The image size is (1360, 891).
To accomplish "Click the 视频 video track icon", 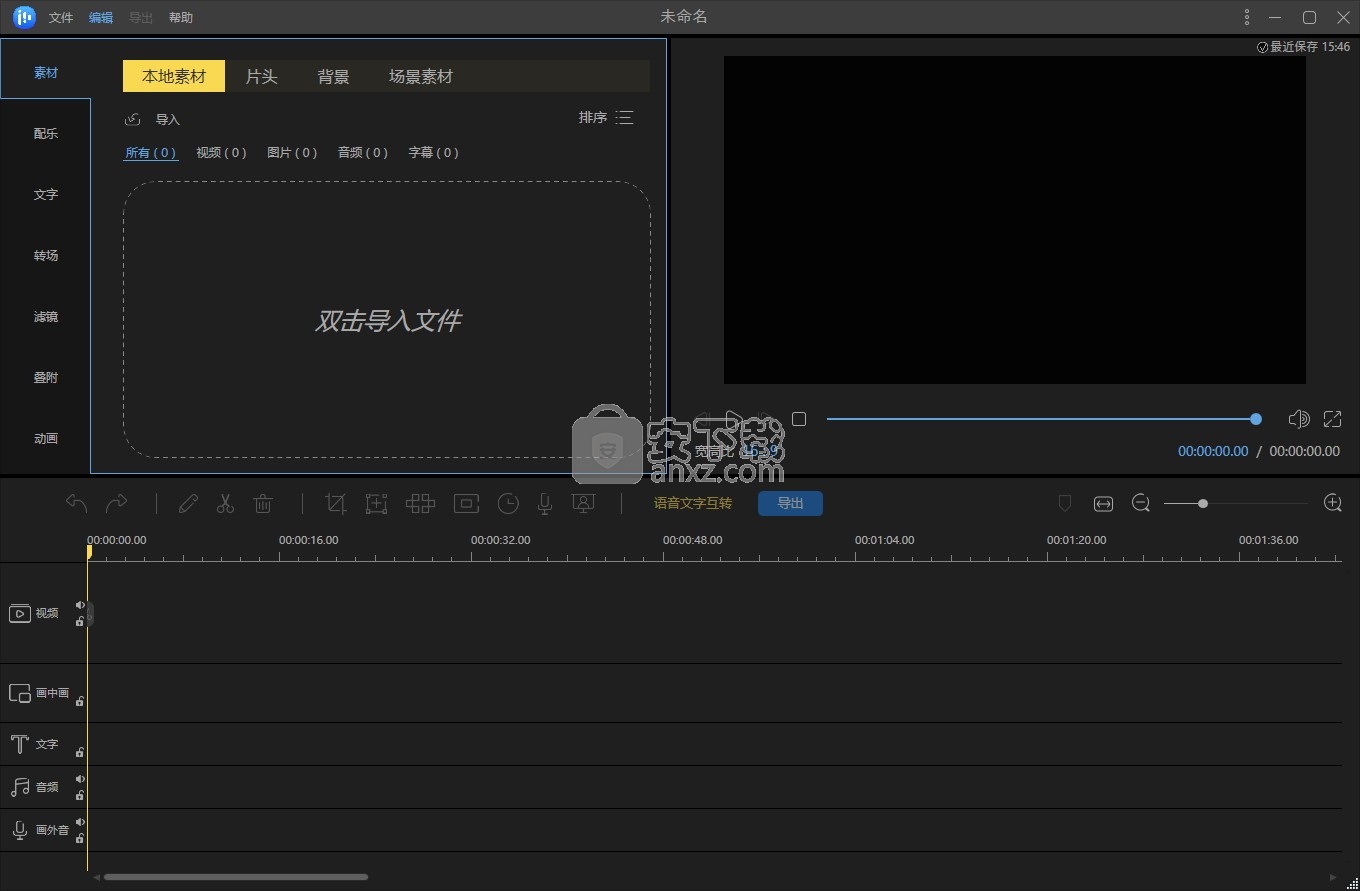I will pyautogui.click(x=20, y=613).
